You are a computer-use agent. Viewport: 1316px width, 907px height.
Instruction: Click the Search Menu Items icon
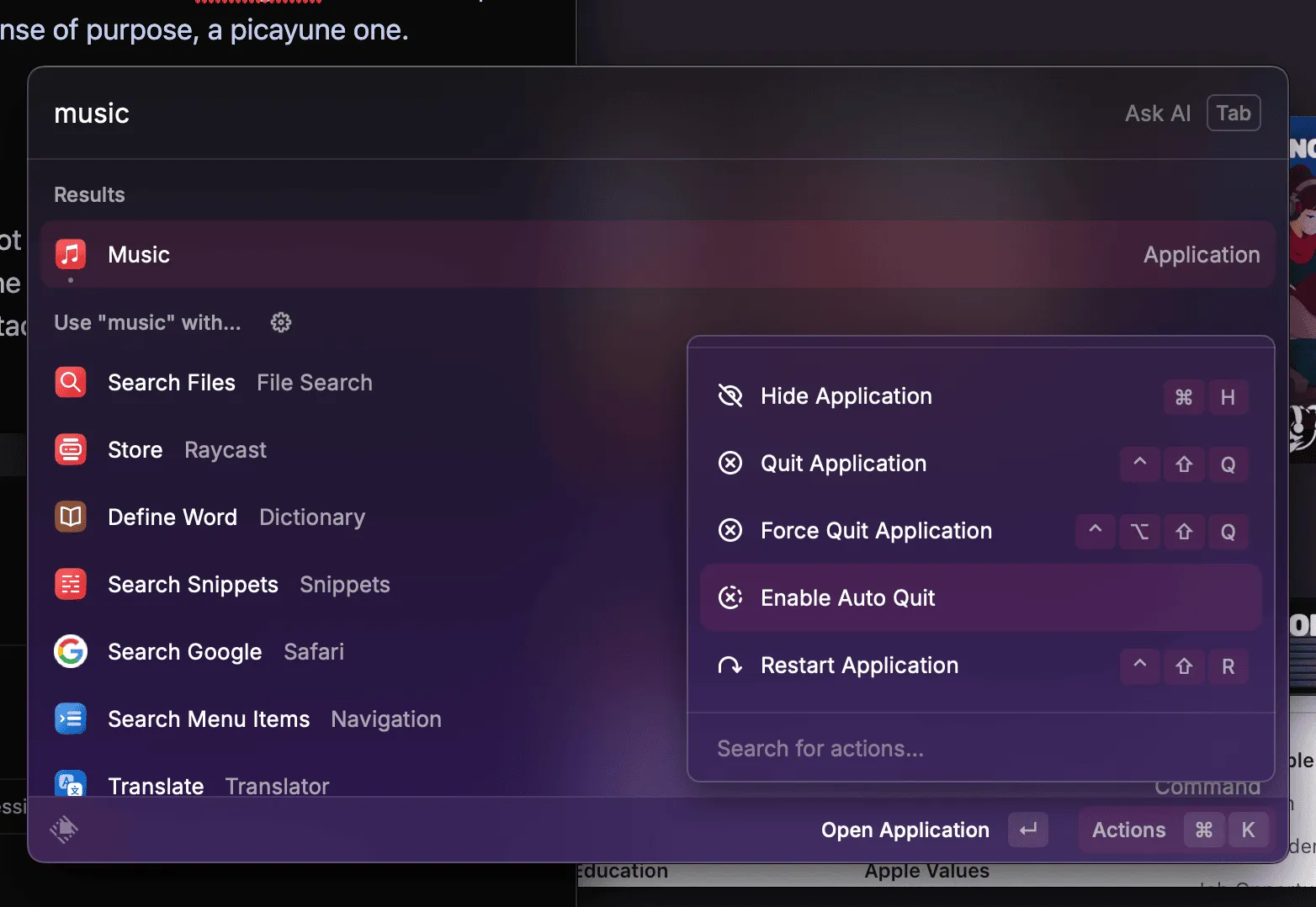71,719
